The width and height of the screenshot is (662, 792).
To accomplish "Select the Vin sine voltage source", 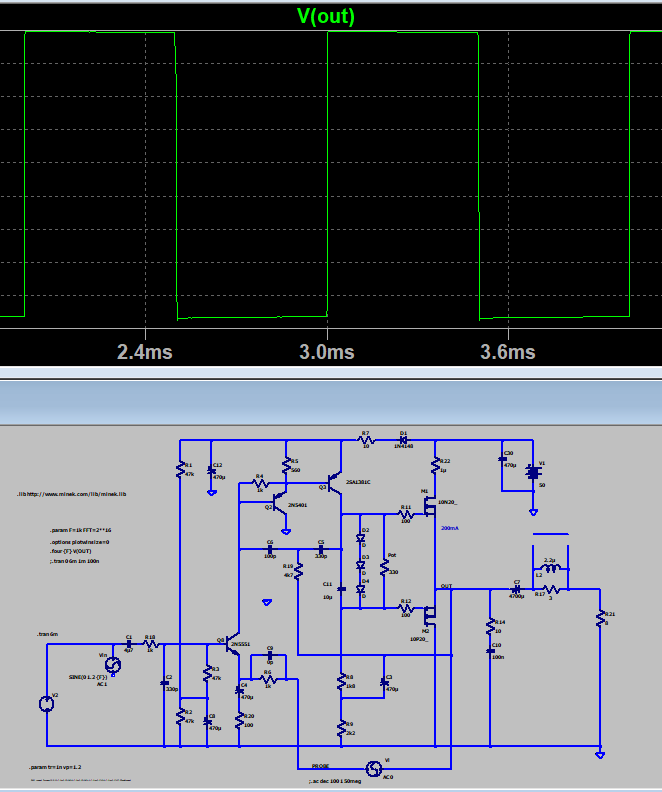I will [113, 665].
